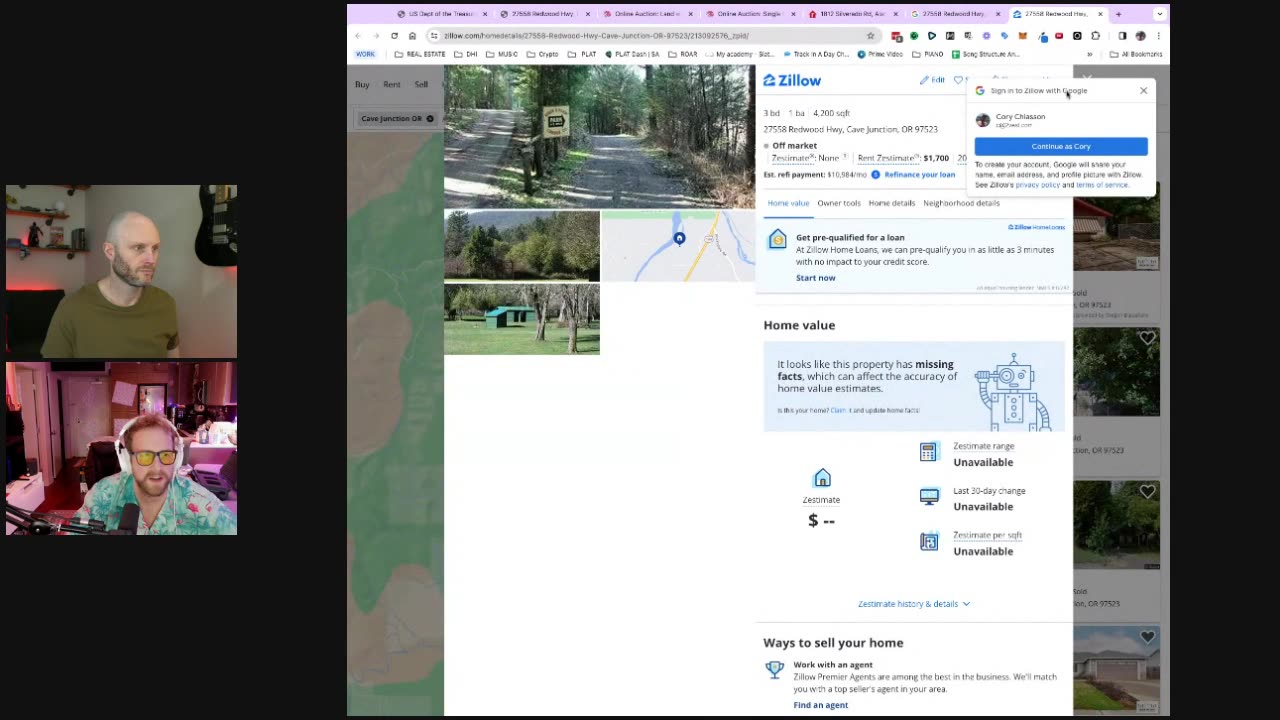Switch to Home details tab
1280x720 pixels.
892,203
